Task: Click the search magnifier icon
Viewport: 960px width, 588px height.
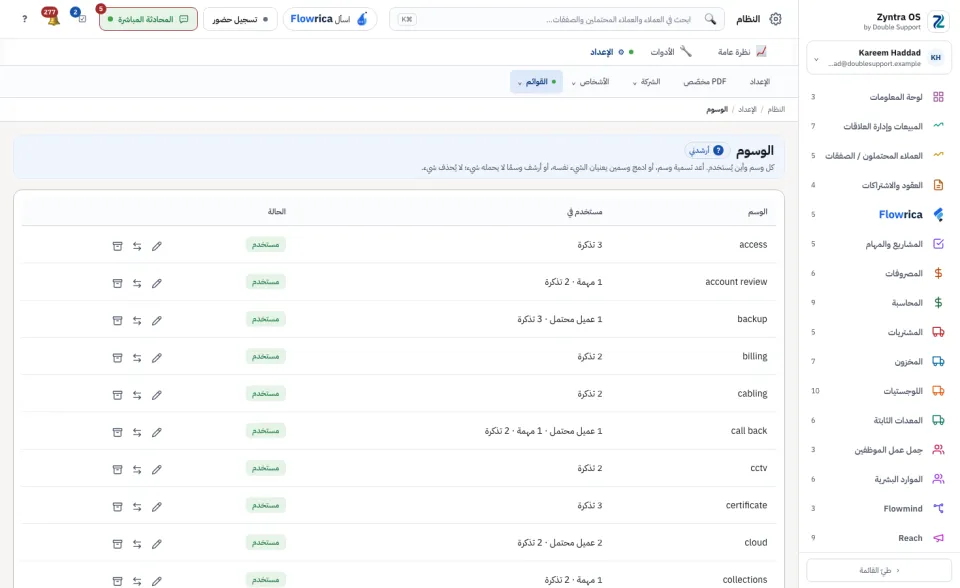Action: pyautogui.click(x=710, y=19)
